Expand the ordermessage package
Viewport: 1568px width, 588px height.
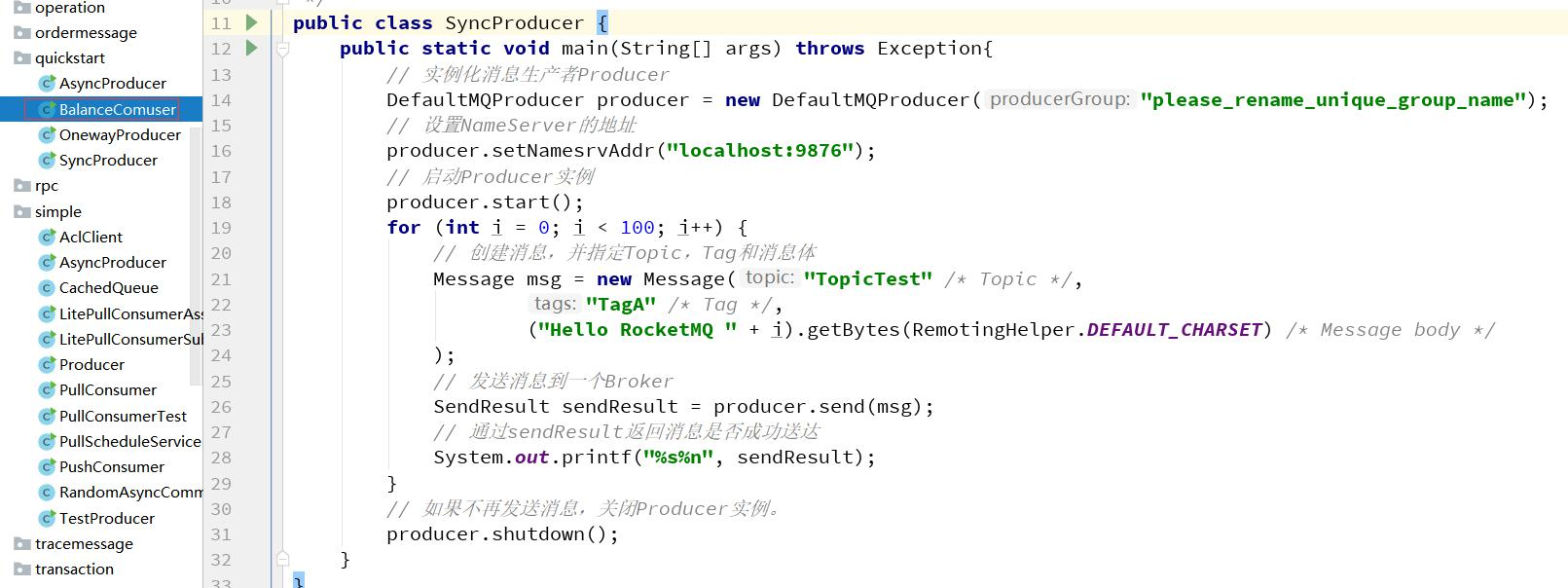click(x=86, y=33)
